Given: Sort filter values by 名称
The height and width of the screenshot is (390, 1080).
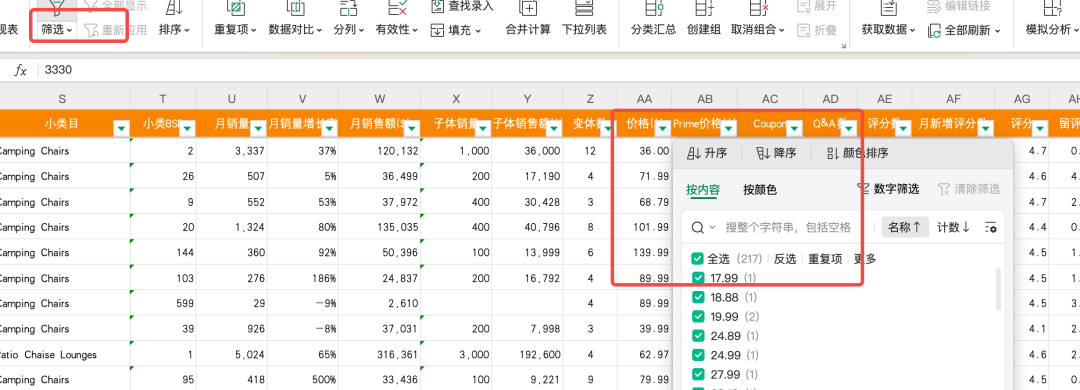Looking at the screenshot, I should click(904, 227).
